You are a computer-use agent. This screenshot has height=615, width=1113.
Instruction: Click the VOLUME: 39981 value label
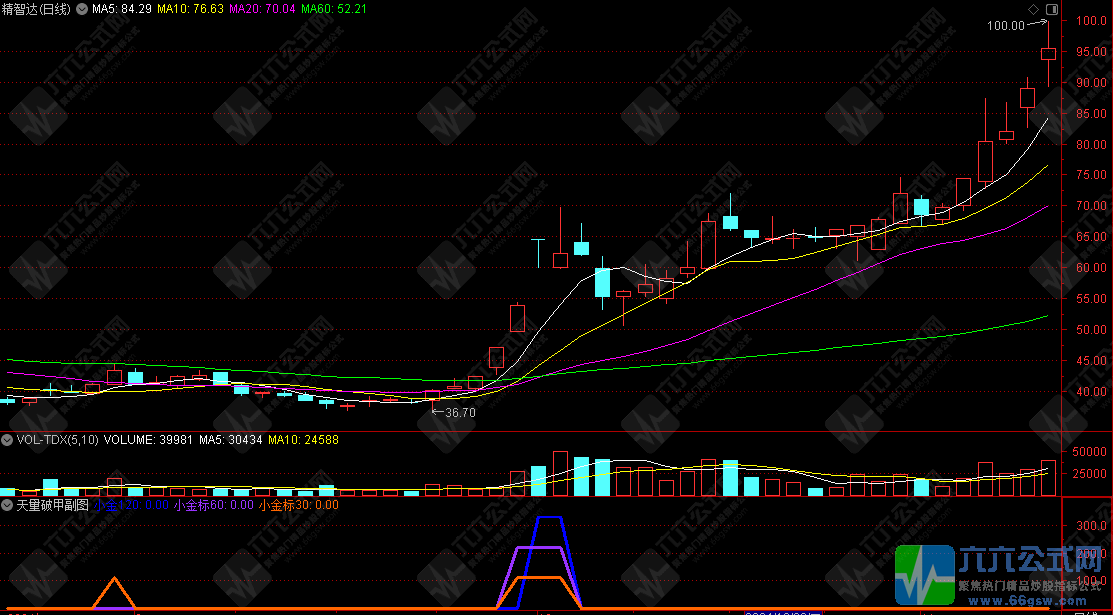(x=148, y=439)
